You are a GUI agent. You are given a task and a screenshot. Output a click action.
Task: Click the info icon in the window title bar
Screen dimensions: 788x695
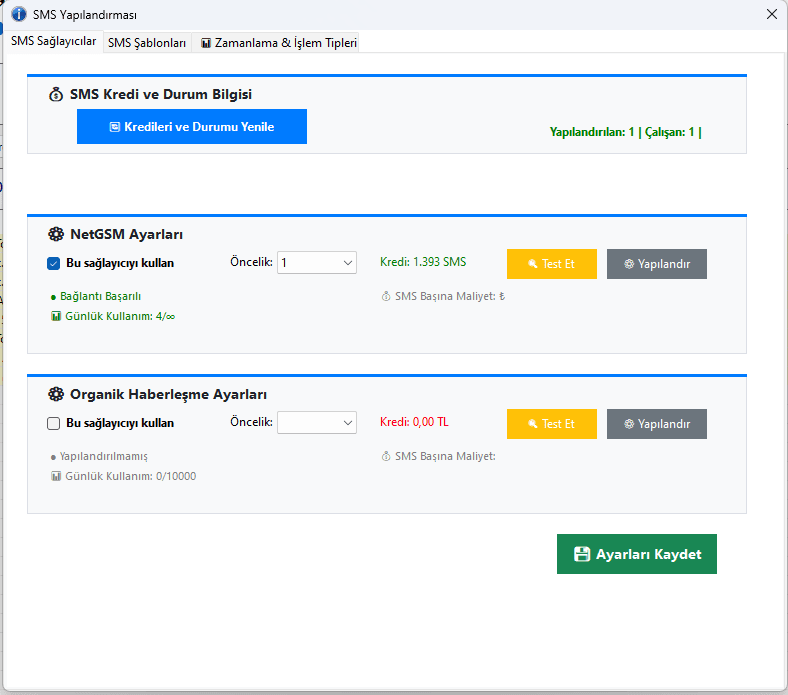(18, 15)
